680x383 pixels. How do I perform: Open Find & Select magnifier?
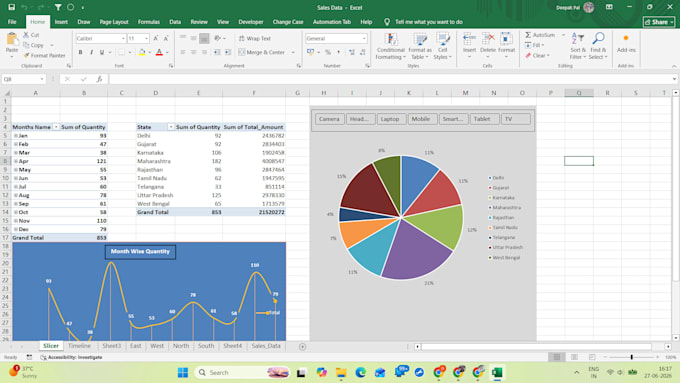pos(598,46)
